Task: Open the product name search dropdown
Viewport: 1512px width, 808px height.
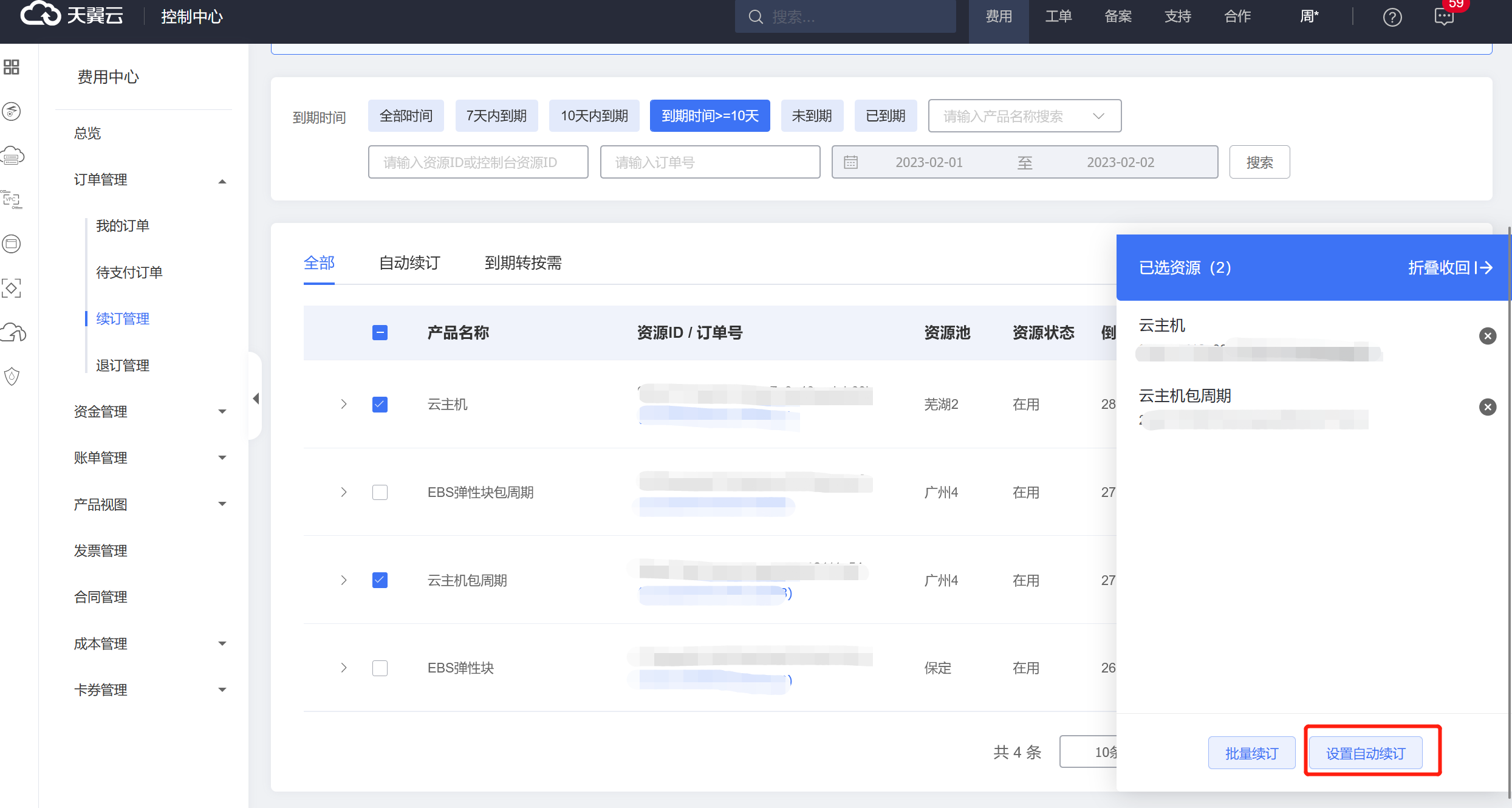Action: click(1024, 116)
